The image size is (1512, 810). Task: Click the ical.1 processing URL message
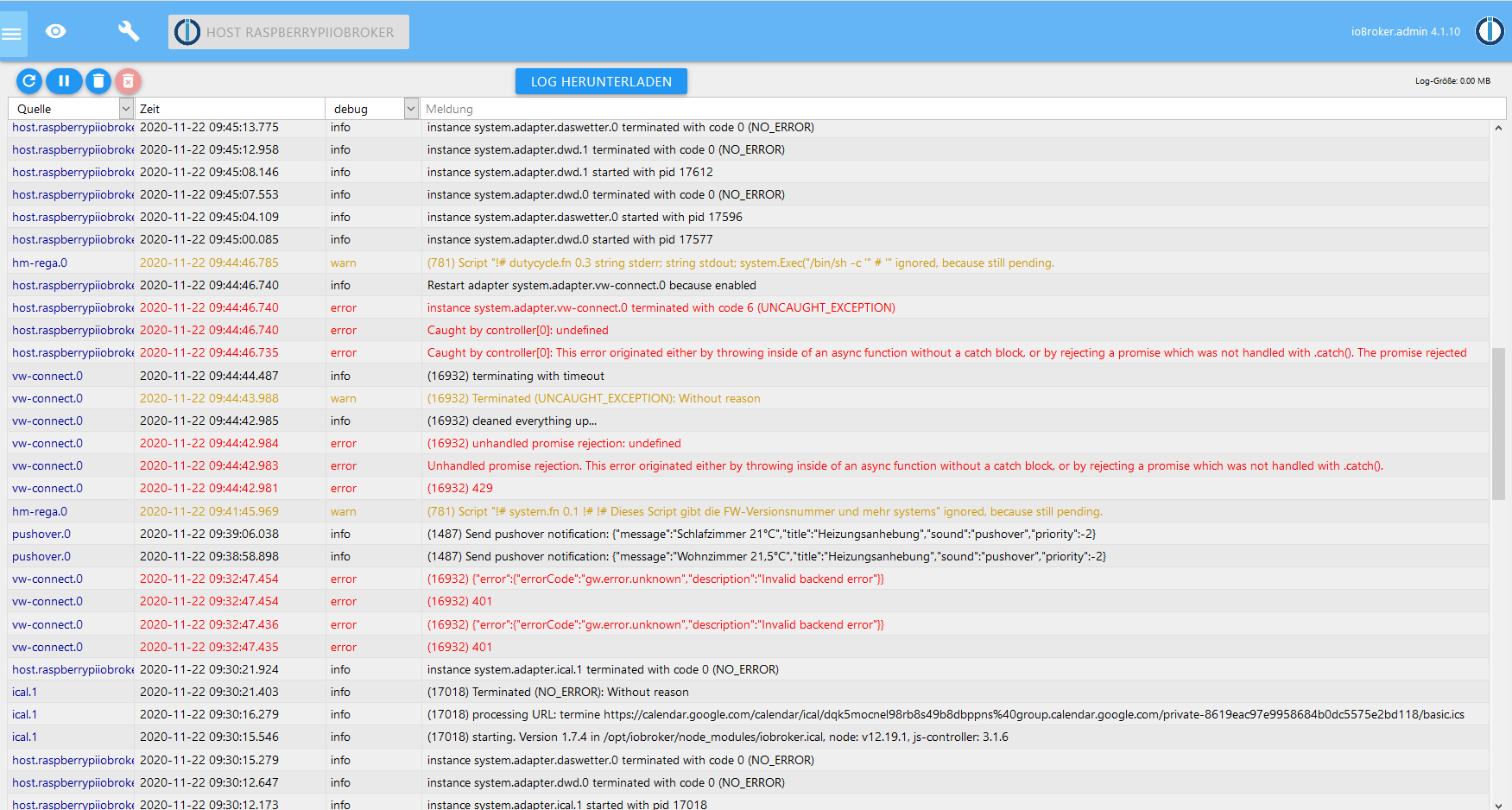[x=946, y=714]
